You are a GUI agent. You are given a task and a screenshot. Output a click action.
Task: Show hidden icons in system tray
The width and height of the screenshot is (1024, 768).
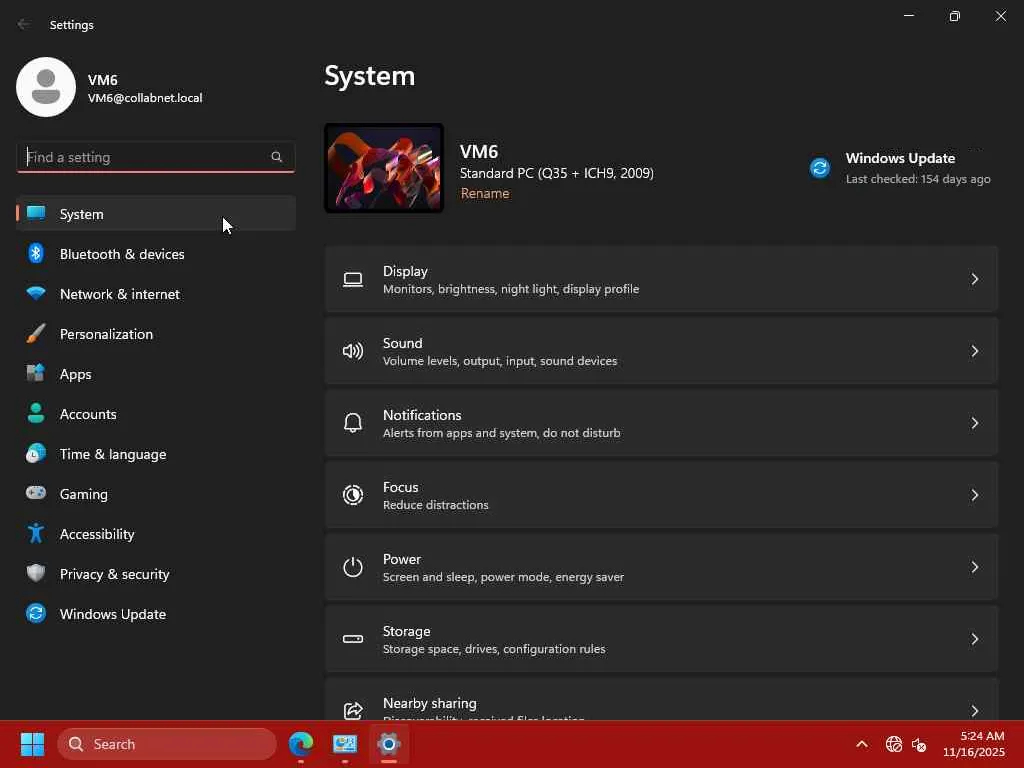tap(861, 744)
